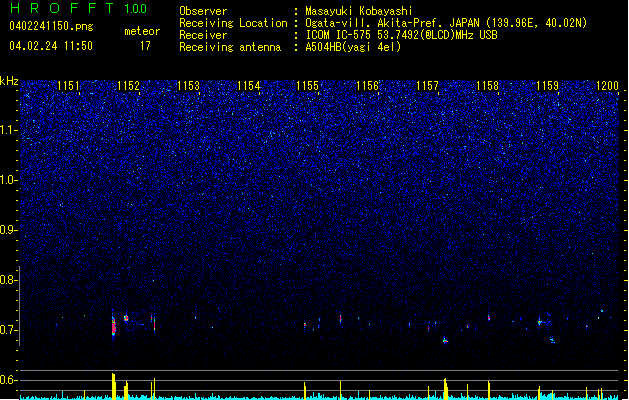Click the 1151 time marker
The width and height of the screenshot is (629, 400).
click(69, 86)
